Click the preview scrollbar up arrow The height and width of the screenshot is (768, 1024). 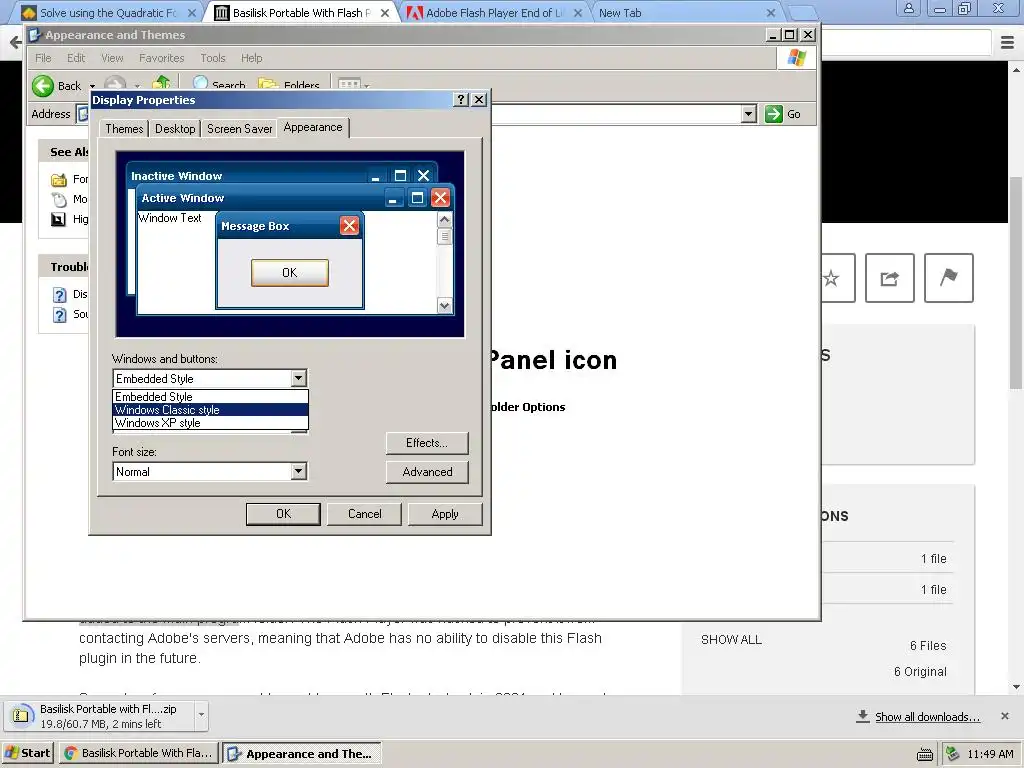coord(445,219)
